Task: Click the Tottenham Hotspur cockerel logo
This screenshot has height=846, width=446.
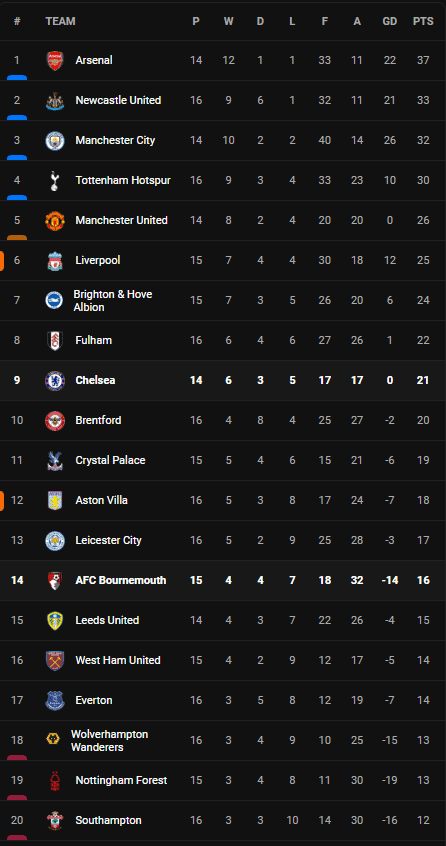Action: tap(54, 180)
